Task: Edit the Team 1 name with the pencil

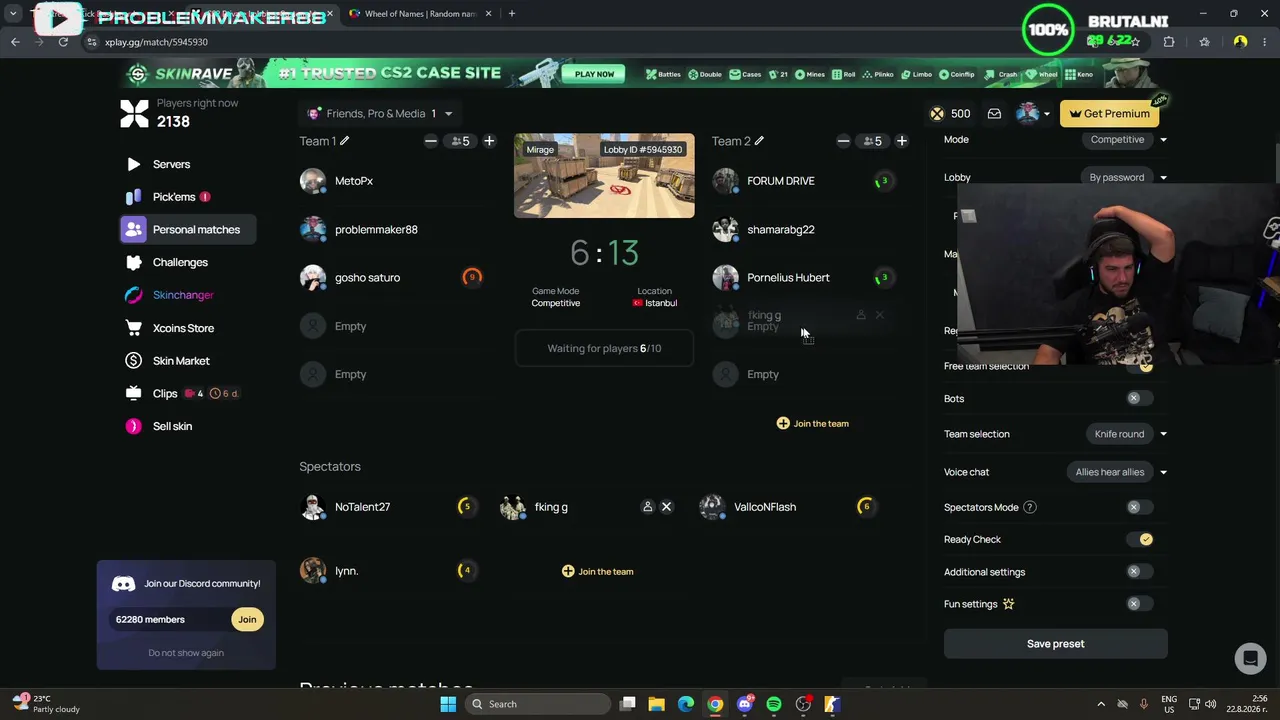Action: point(344,141)
